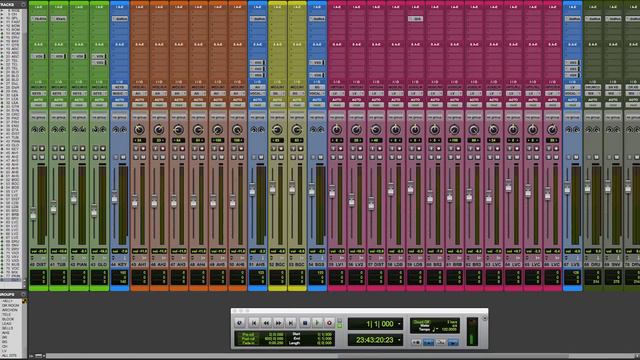Image resolution: width=640 pixels, height=360 pixels.
Task: Open the group assignment selector on 67 LVS
Action: click(x=572, y=117)
